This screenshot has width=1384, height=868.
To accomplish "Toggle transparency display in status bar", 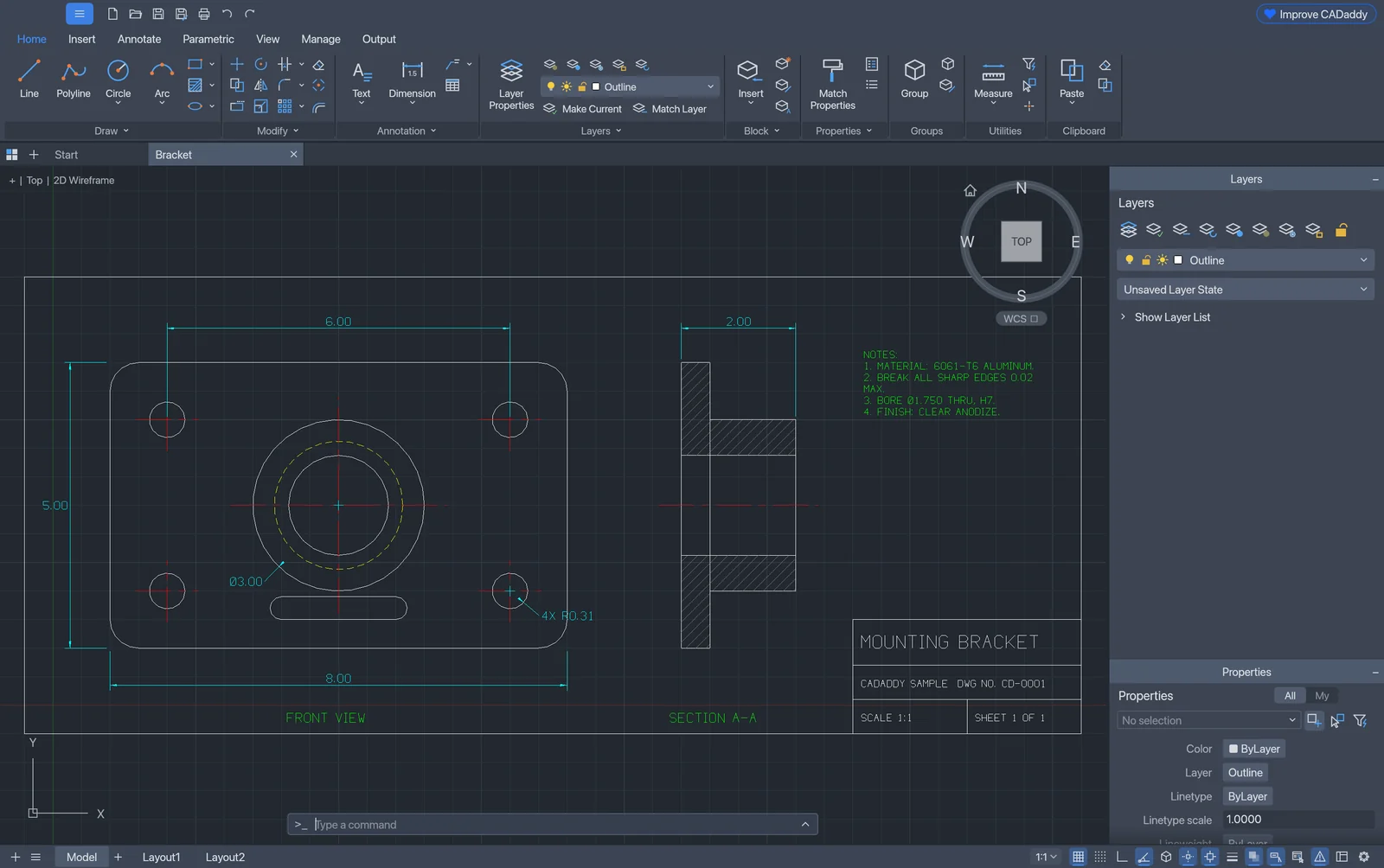I will point(1253,857).
